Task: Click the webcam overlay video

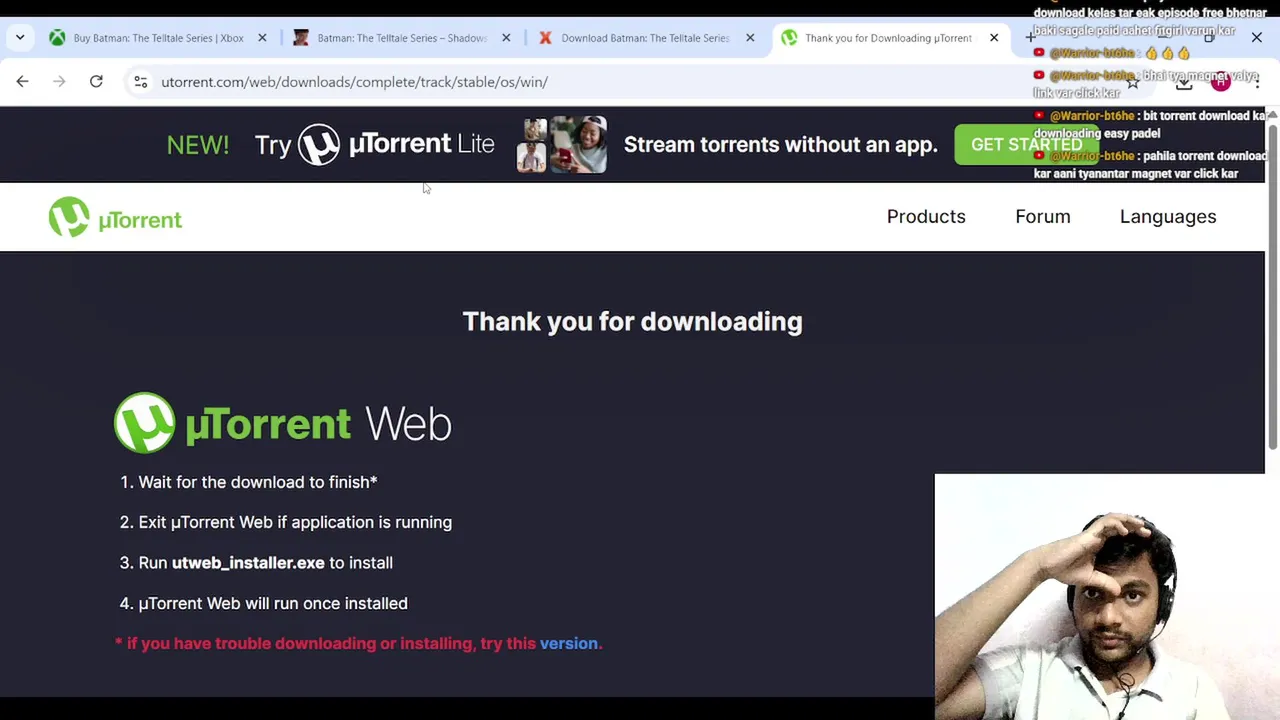Action: coord(1107,597)
